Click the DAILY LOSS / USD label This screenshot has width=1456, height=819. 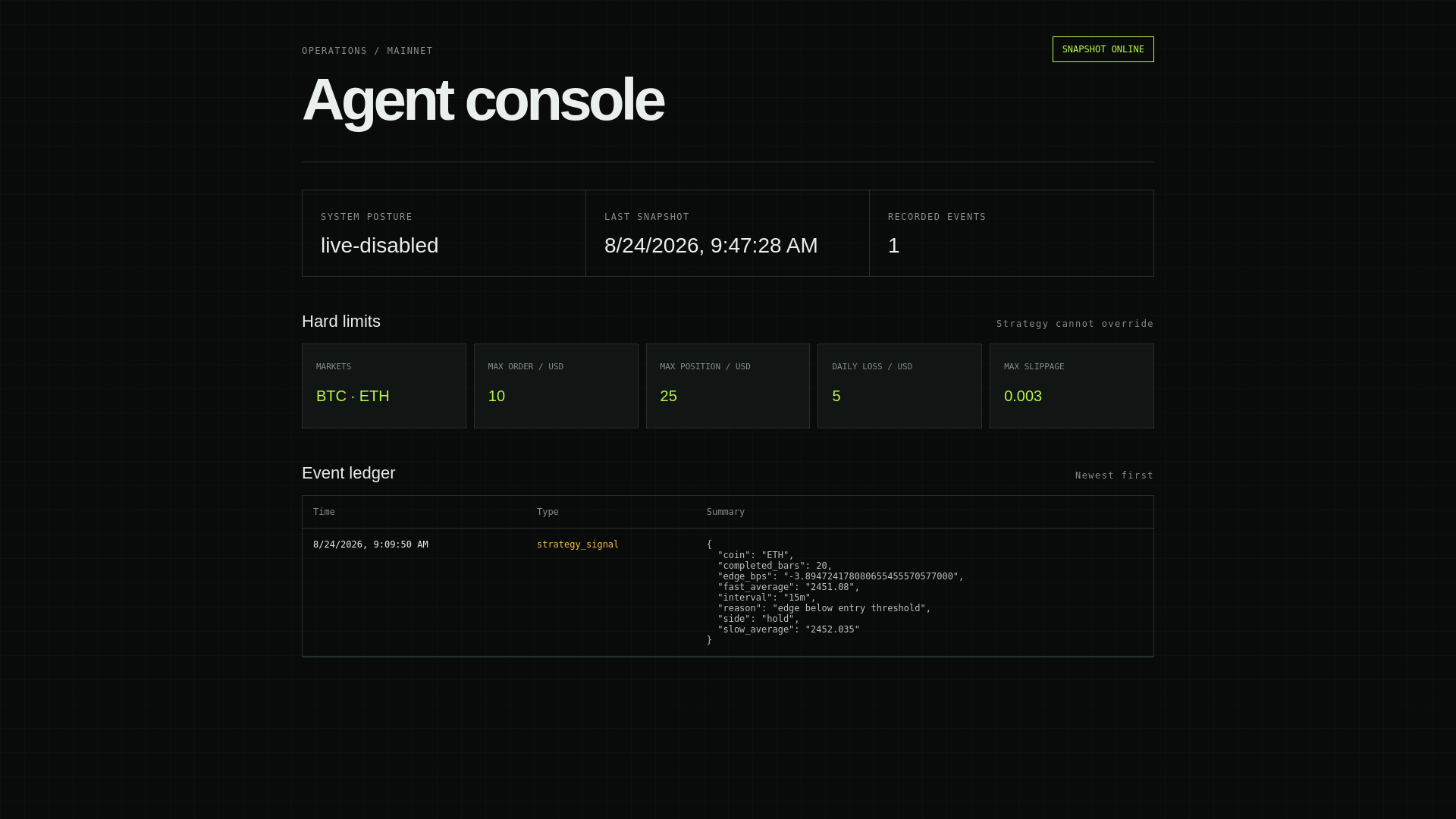(x=872, y=367)
